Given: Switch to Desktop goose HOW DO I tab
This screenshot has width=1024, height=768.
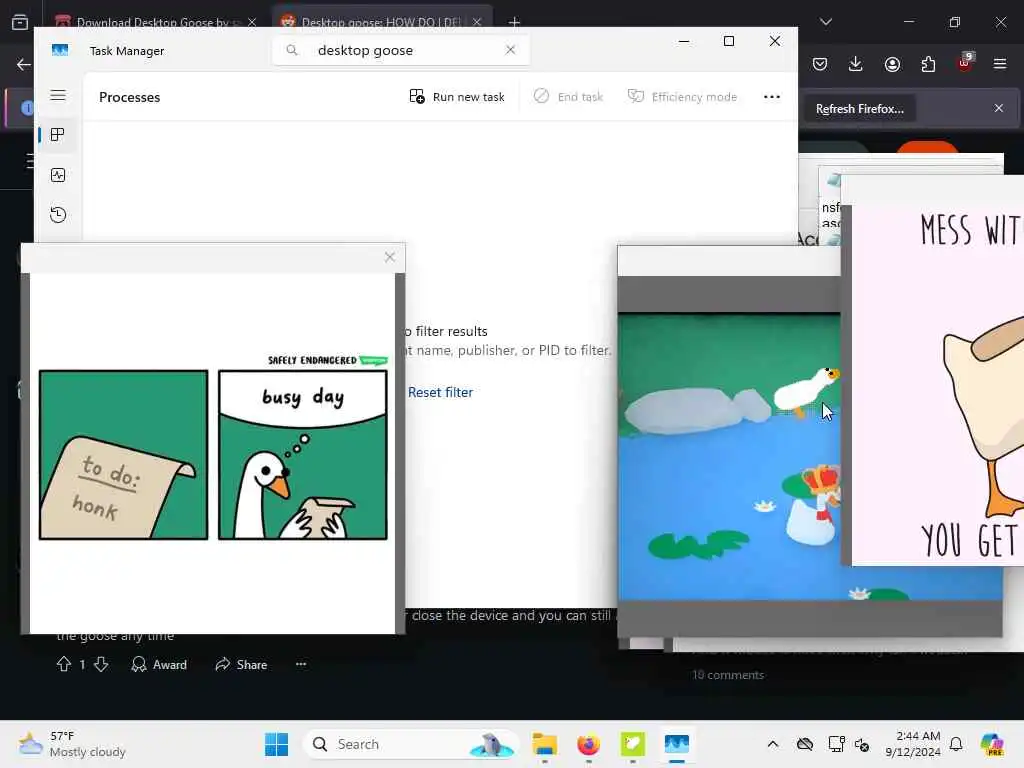Looking at the screenshot, I should point(382,22).
